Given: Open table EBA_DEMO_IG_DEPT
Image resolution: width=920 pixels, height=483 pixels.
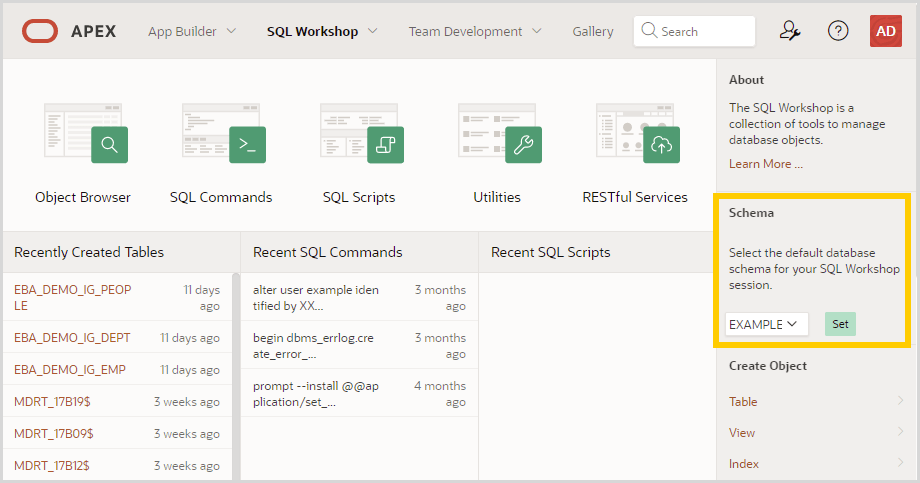Looking at the screenshot, I should 72,337.
